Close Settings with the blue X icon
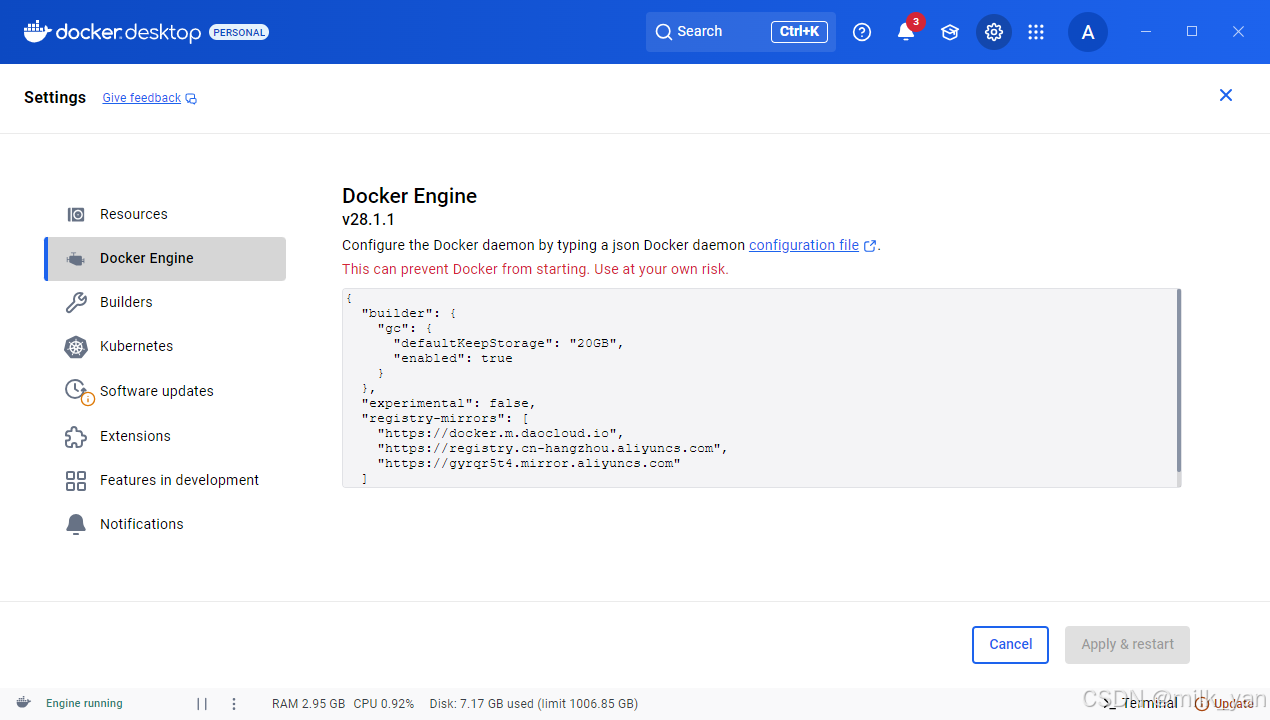1270x720 pixels. [x=1226, y=95]
